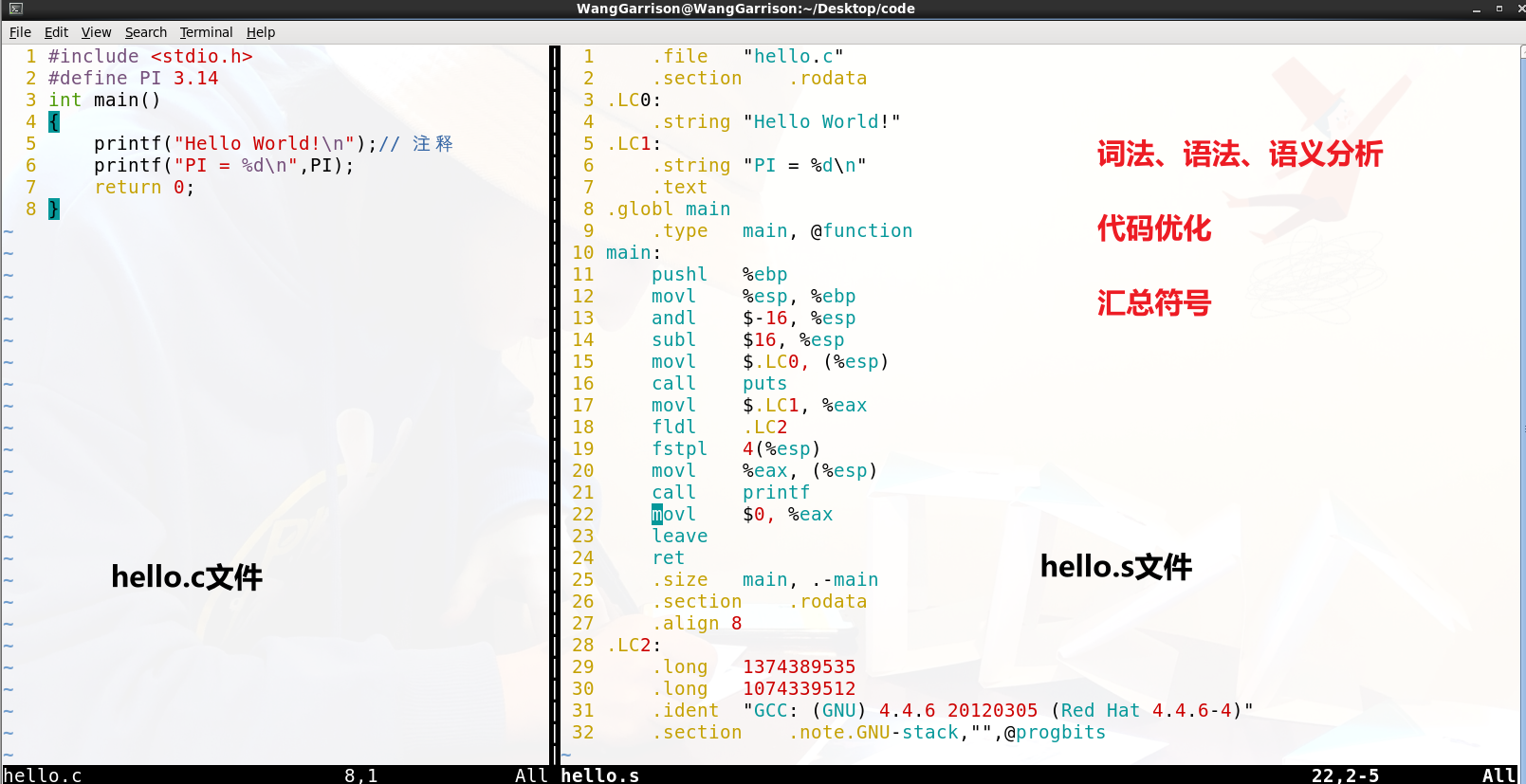Click the 'movl $.LC0, (%esp)' instruction
Screen dimensions: 1526x784
tap(770, 361)
